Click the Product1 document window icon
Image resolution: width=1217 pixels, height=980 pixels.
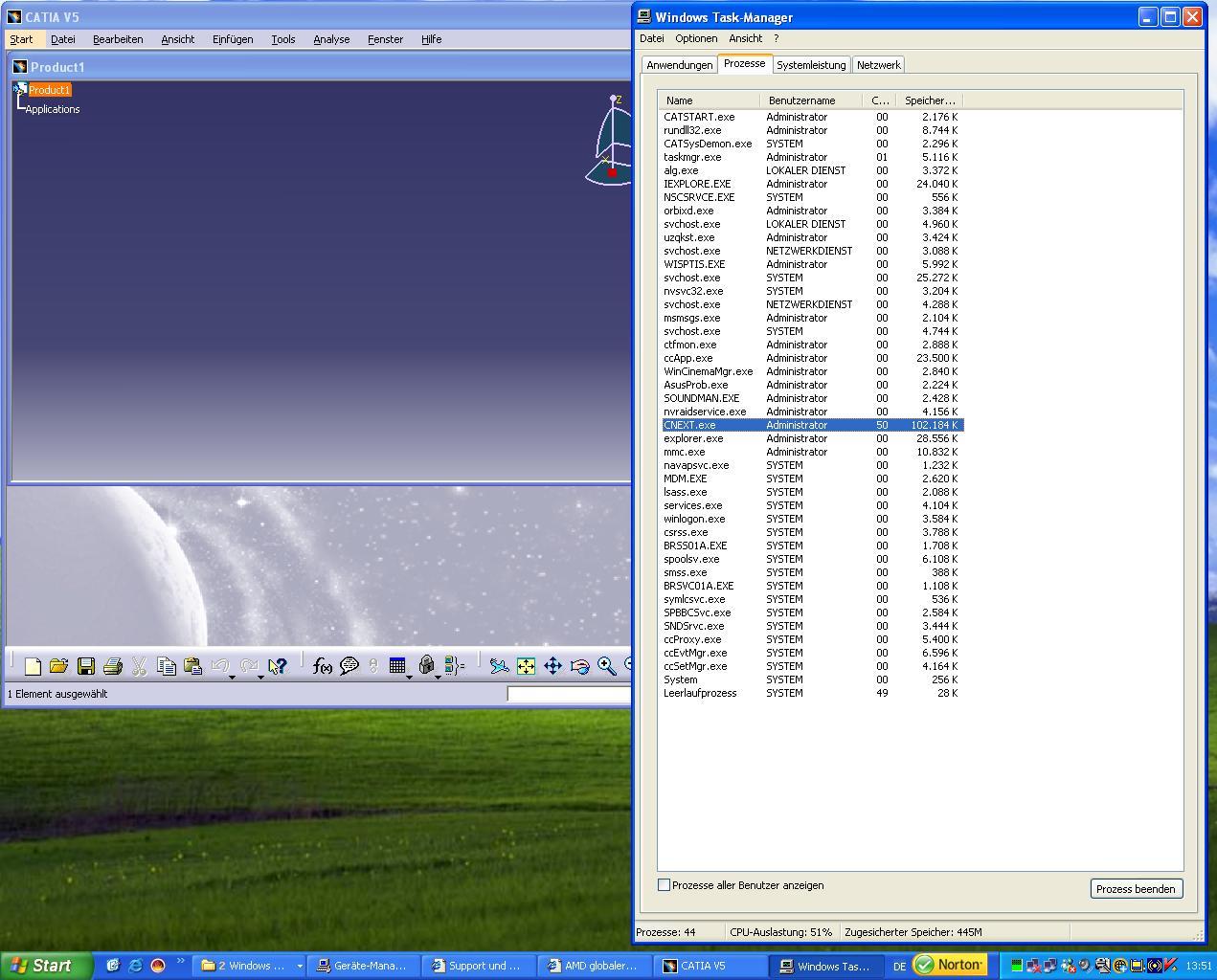pyautogui.click(x=19, y=67)
